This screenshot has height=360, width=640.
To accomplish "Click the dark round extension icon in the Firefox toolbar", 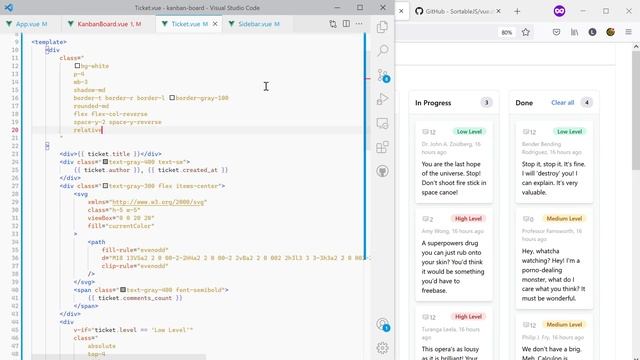I will tap(592, 32).
